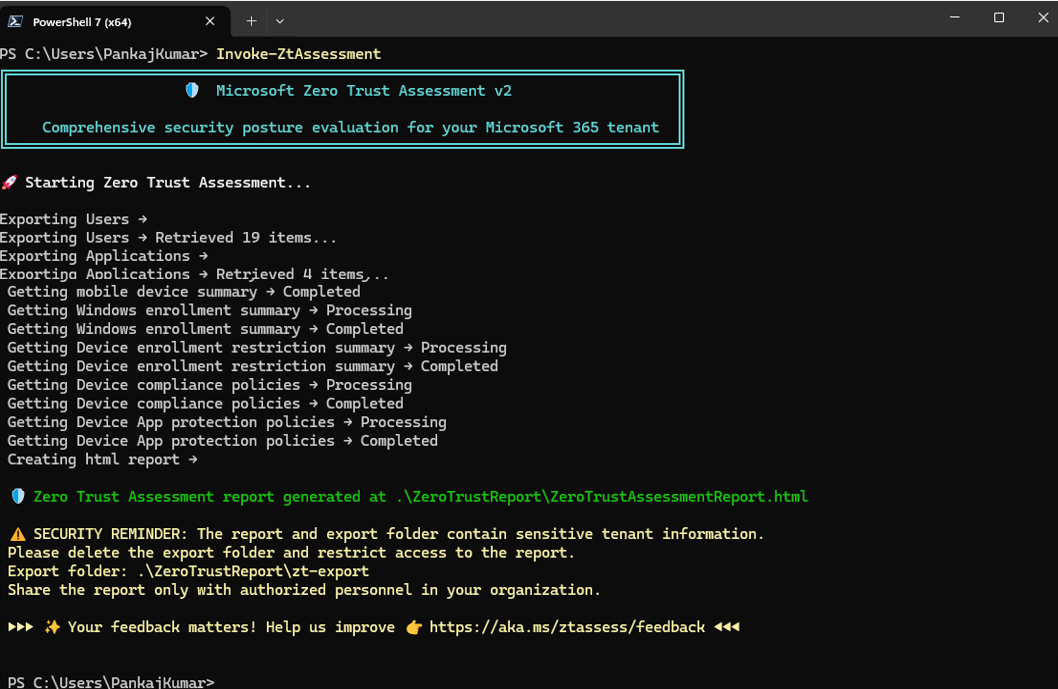Open a new tab with the plus button

251,21
